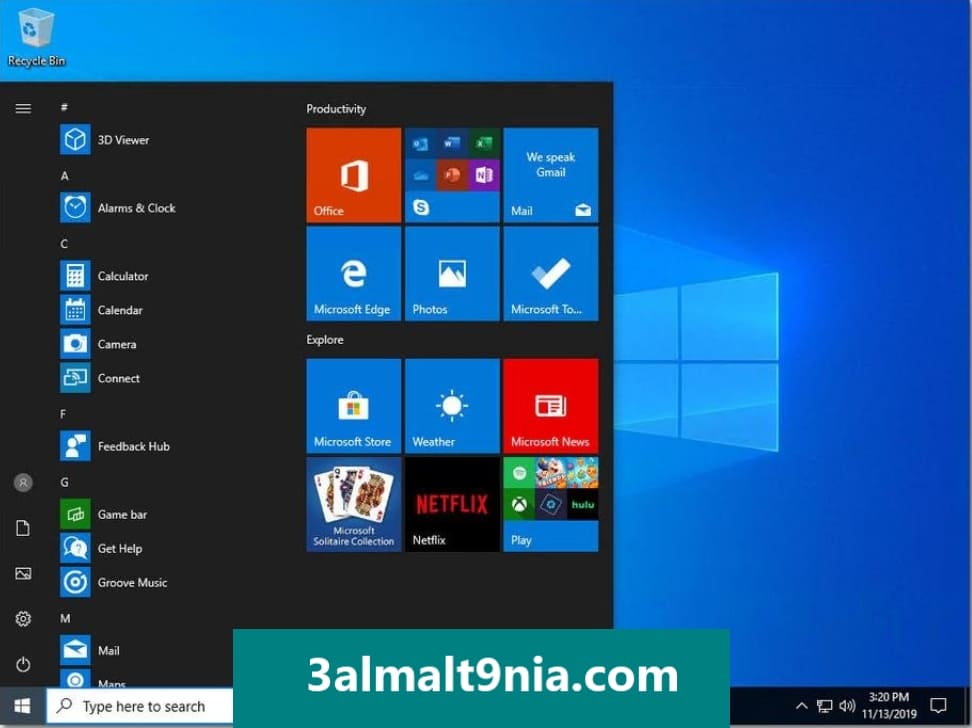Open Get Help app
972x728 pixels.
(102, 549)
